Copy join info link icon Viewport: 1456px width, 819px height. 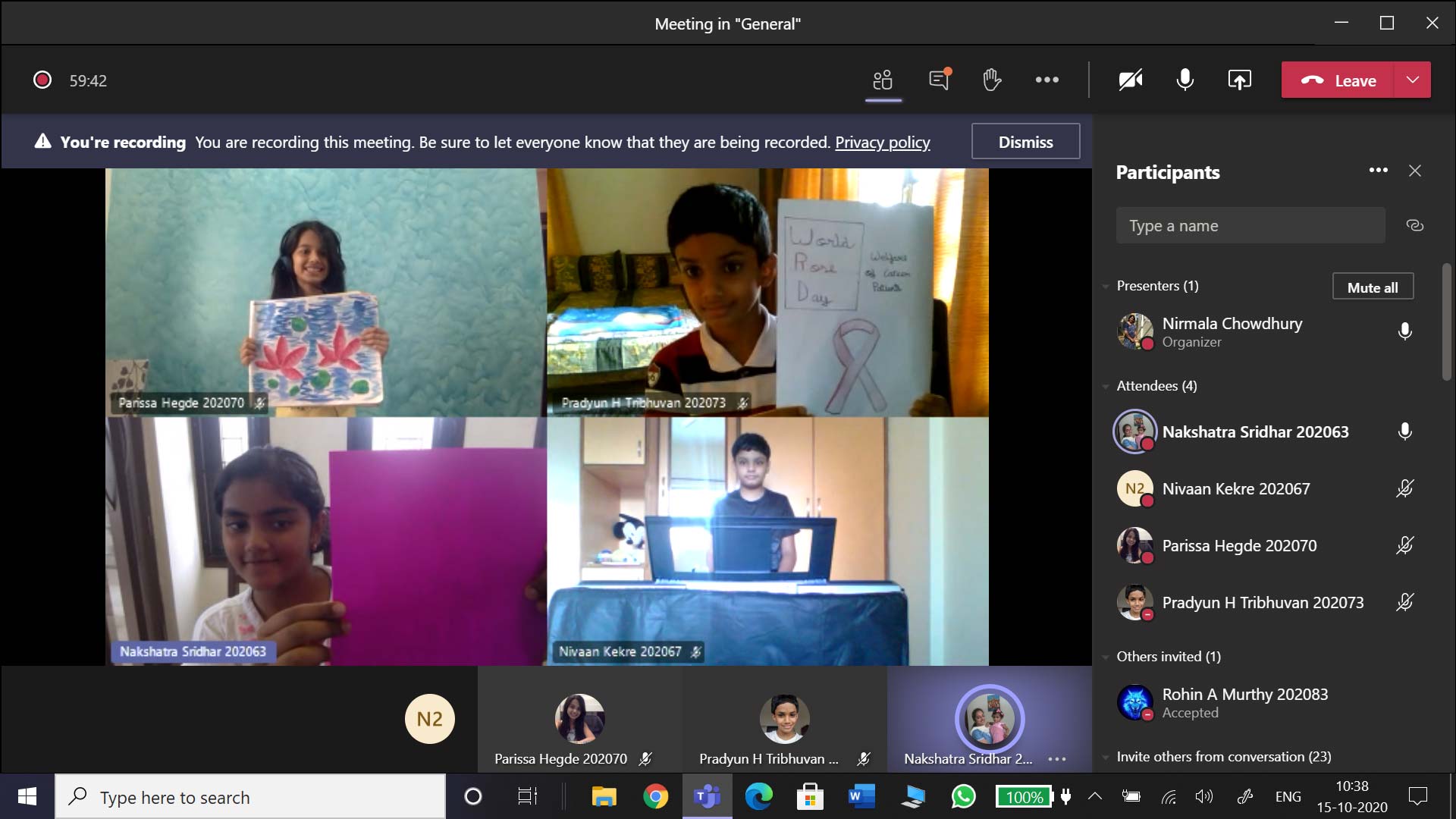(1414, 225)
